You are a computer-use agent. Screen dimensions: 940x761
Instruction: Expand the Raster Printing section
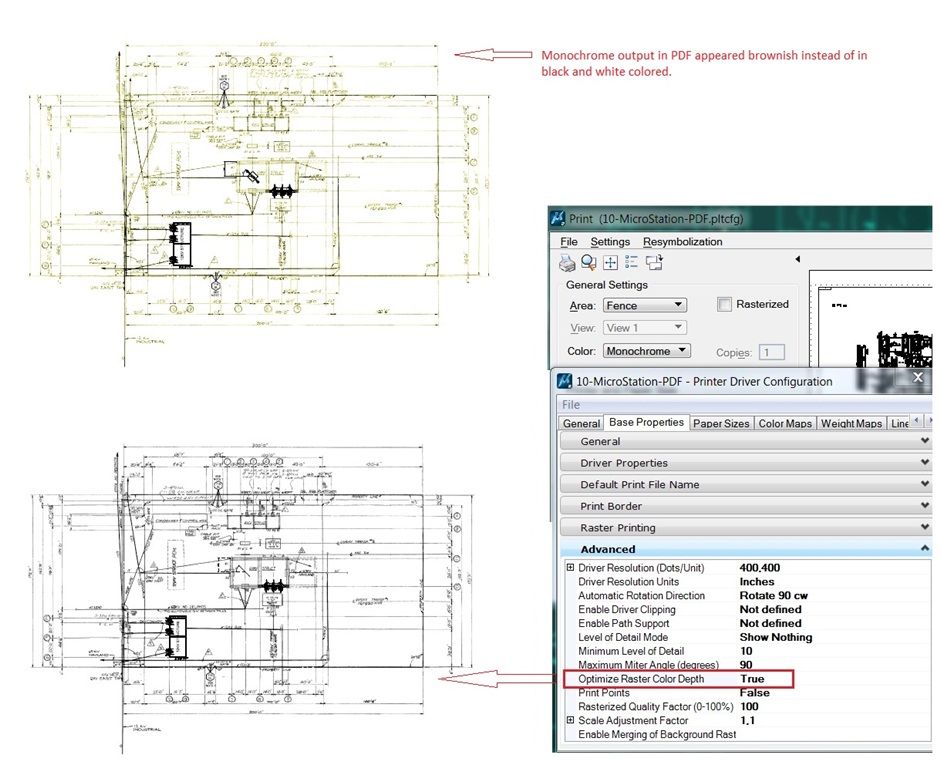coord(745,528)
